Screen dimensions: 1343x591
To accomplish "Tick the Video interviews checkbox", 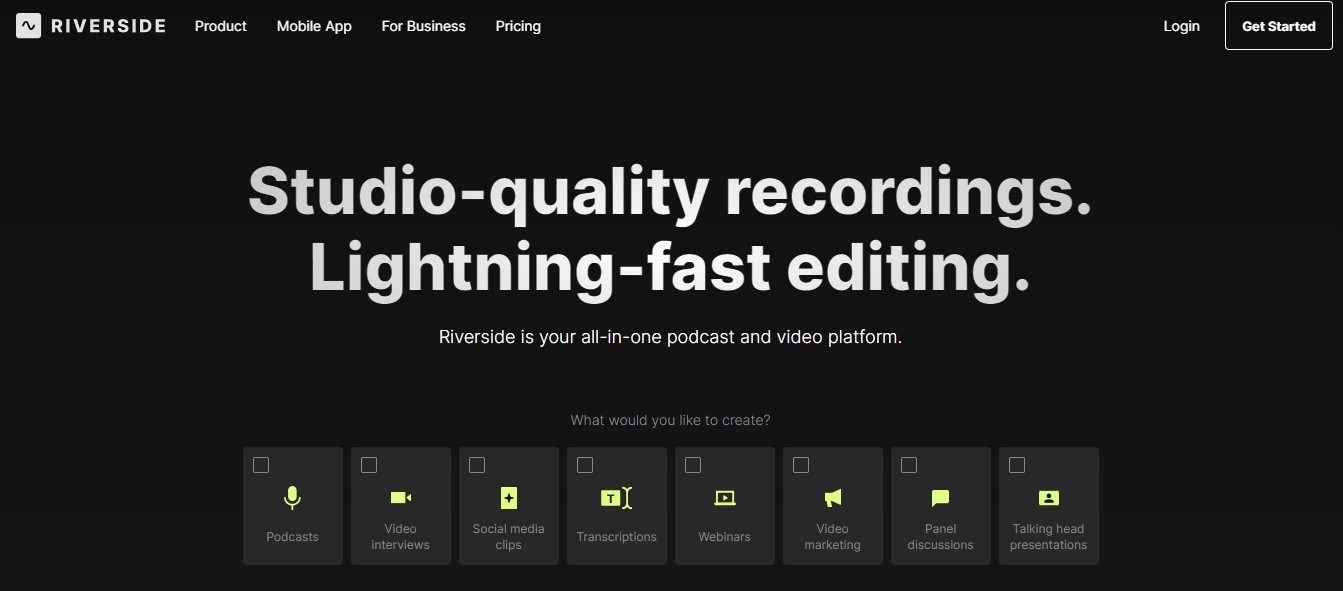I will click(x=369, y=465).
